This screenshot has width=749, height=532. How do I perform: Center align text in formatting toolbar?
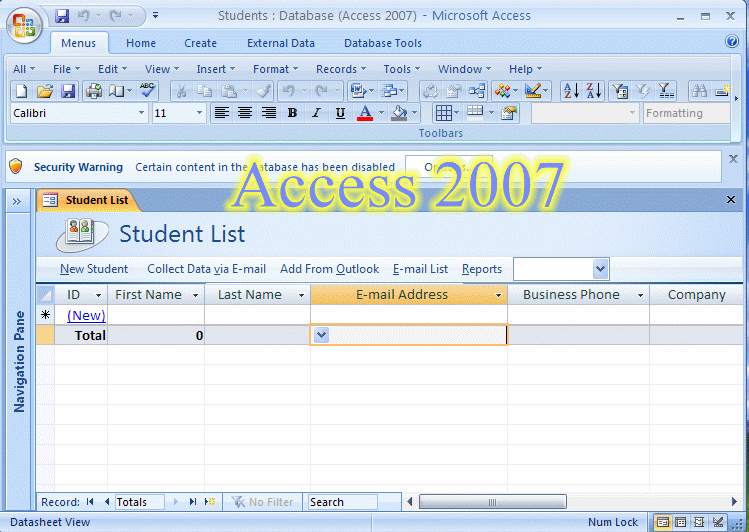click(245, 113)
